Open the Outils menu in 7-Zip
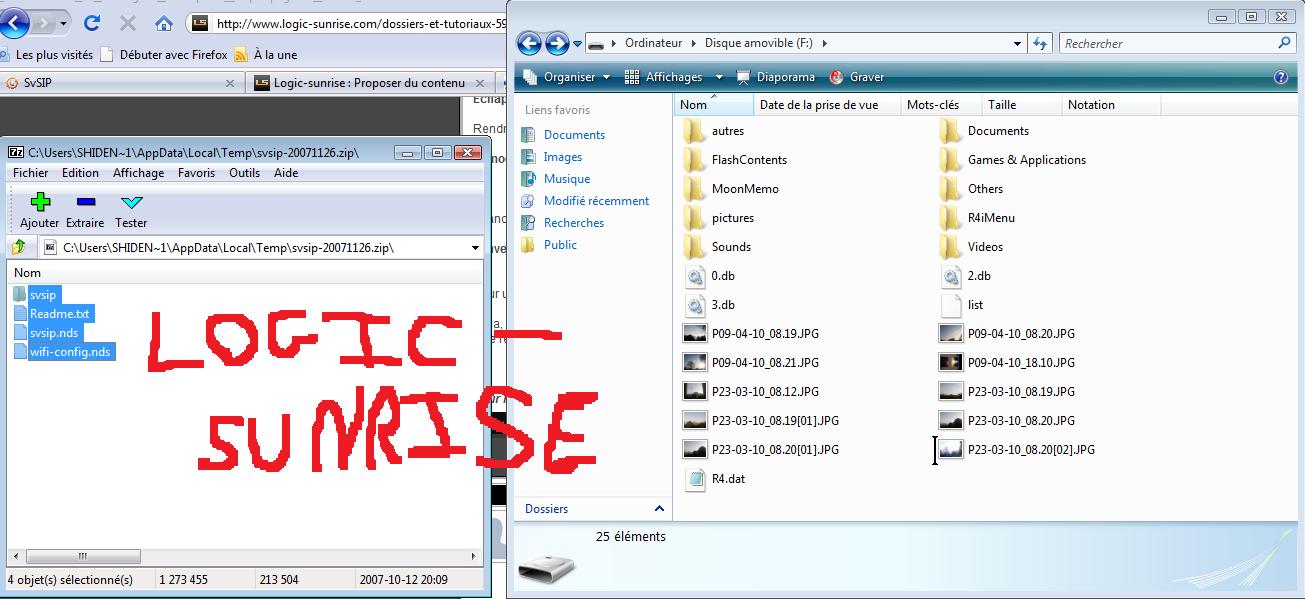This screenshot has width=1305, height=599. [x=244, y=173]
